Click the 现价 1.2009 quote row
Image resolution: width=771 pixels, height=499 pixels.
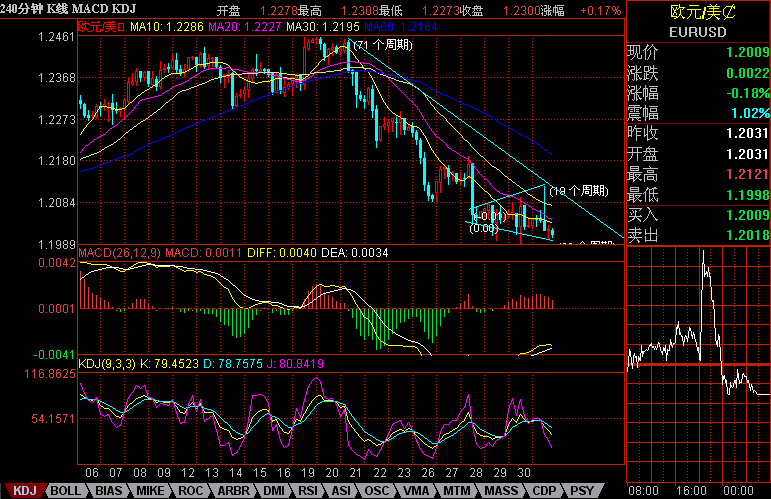pyautogui.click(x=698, y=52)
